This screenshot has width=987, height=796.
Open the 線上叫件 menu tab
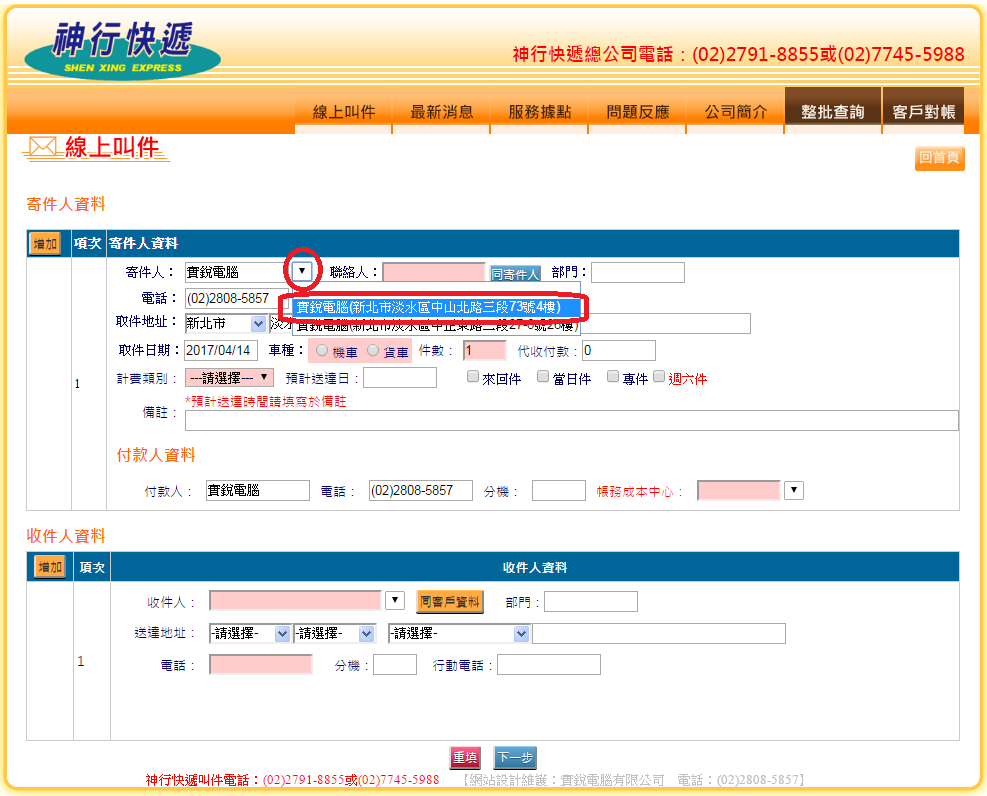click(343, 112)
